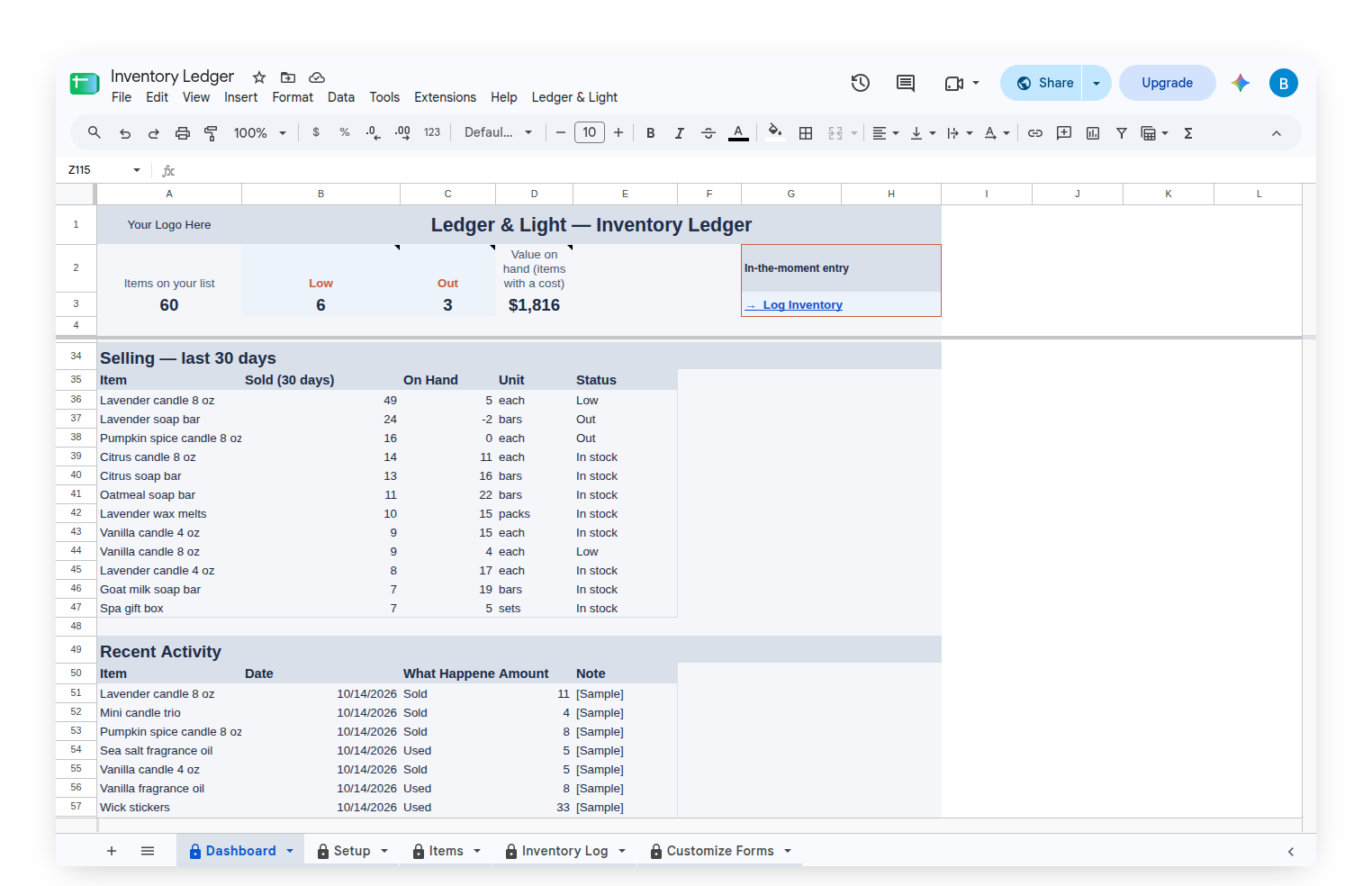Switch to the Inventory Log sheet
1372x886 pixels.
(x=564, y=851)
